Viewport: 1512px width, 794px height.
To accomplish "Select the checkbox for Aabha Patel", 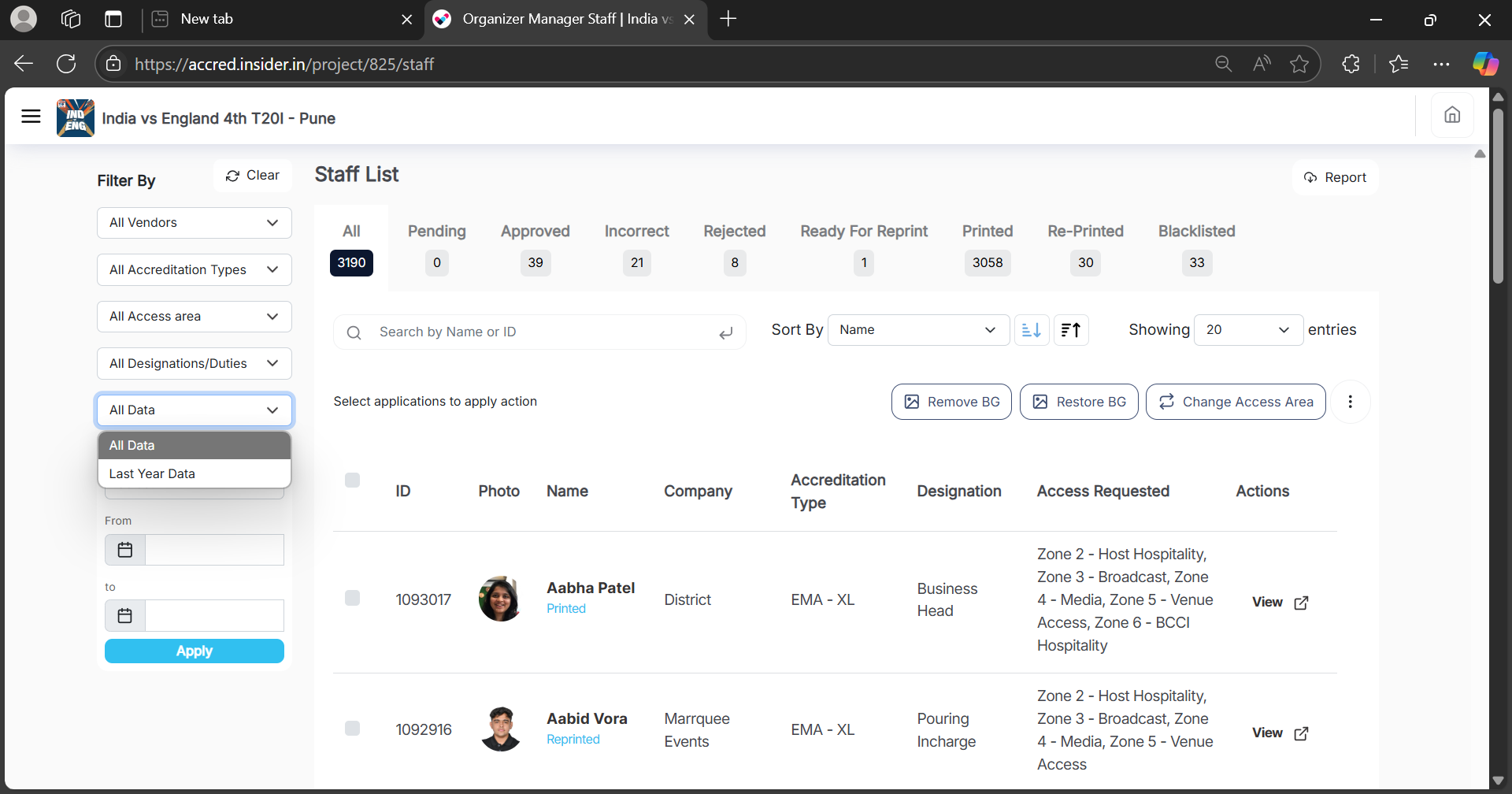I will 352,598.
